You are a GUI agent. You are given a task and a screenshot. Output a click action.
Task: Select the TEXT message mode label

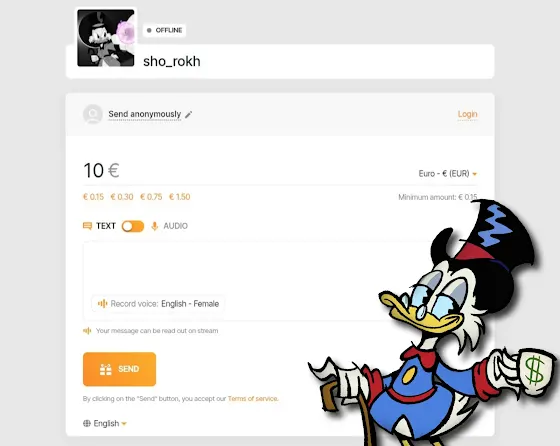point(106,226)
